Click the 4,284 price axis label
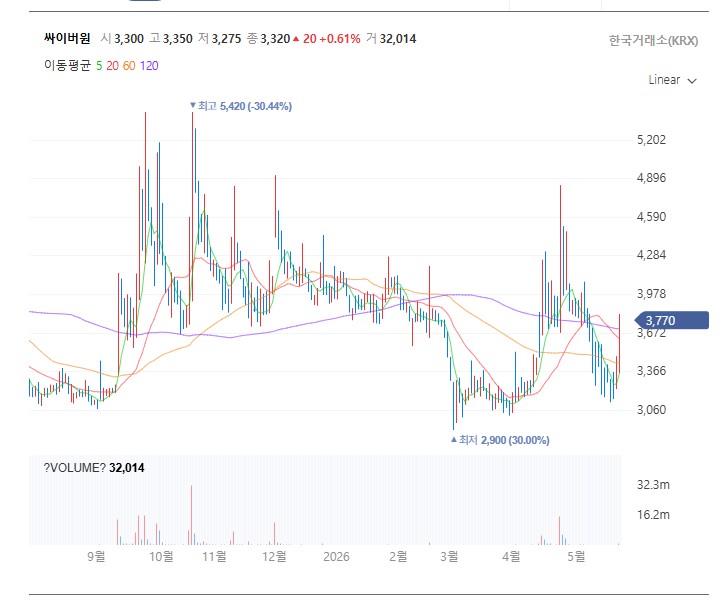Viewport: 719px width, 599px height. [651, 255]
